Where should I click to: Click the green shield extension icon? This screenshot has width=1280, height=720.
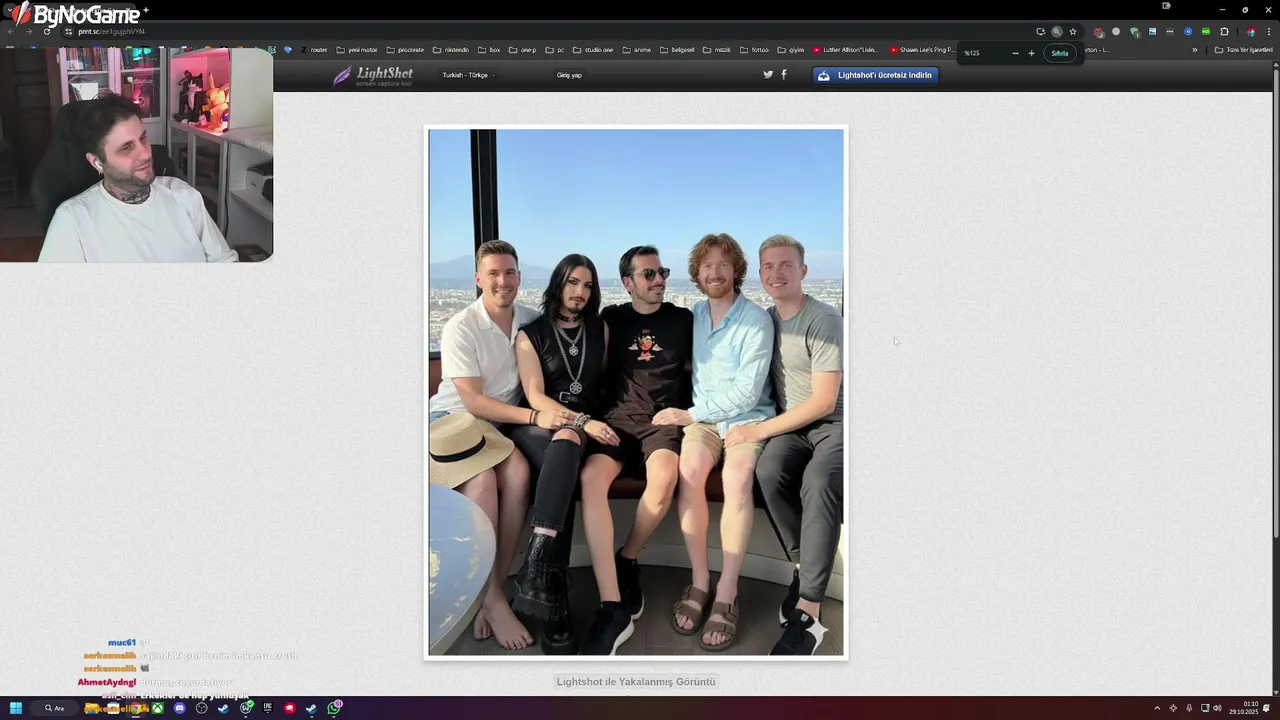(1134, 32)
